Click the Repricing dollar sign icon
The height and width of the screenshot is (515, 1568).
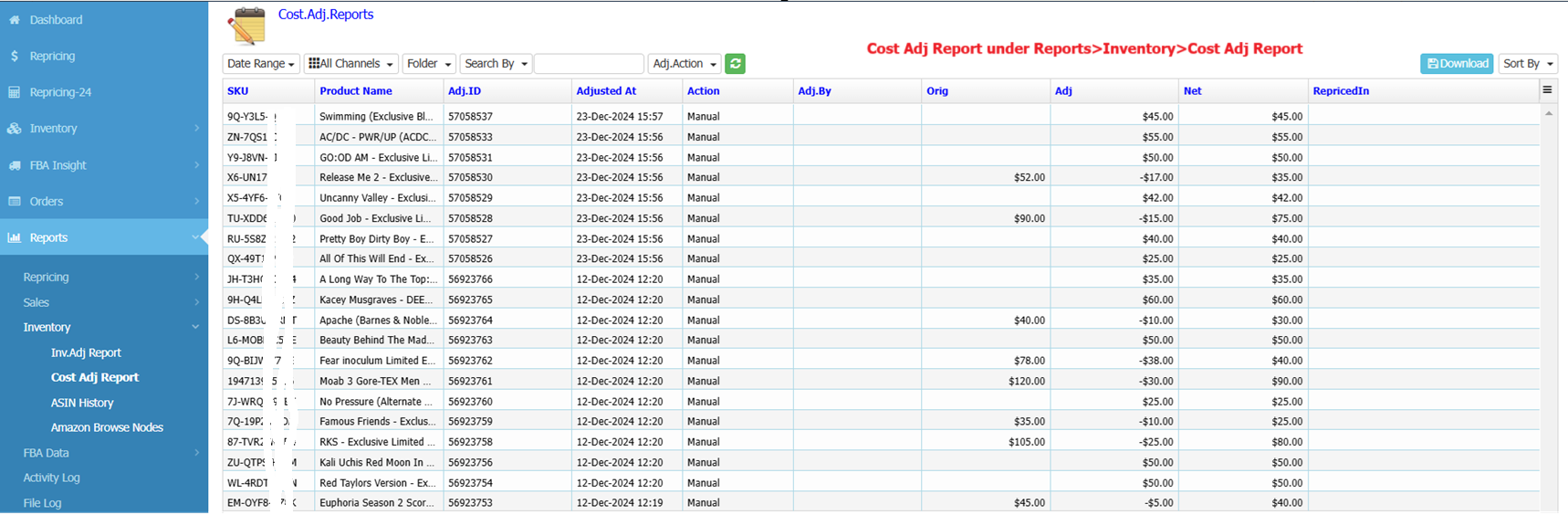(x=15, y=56)
